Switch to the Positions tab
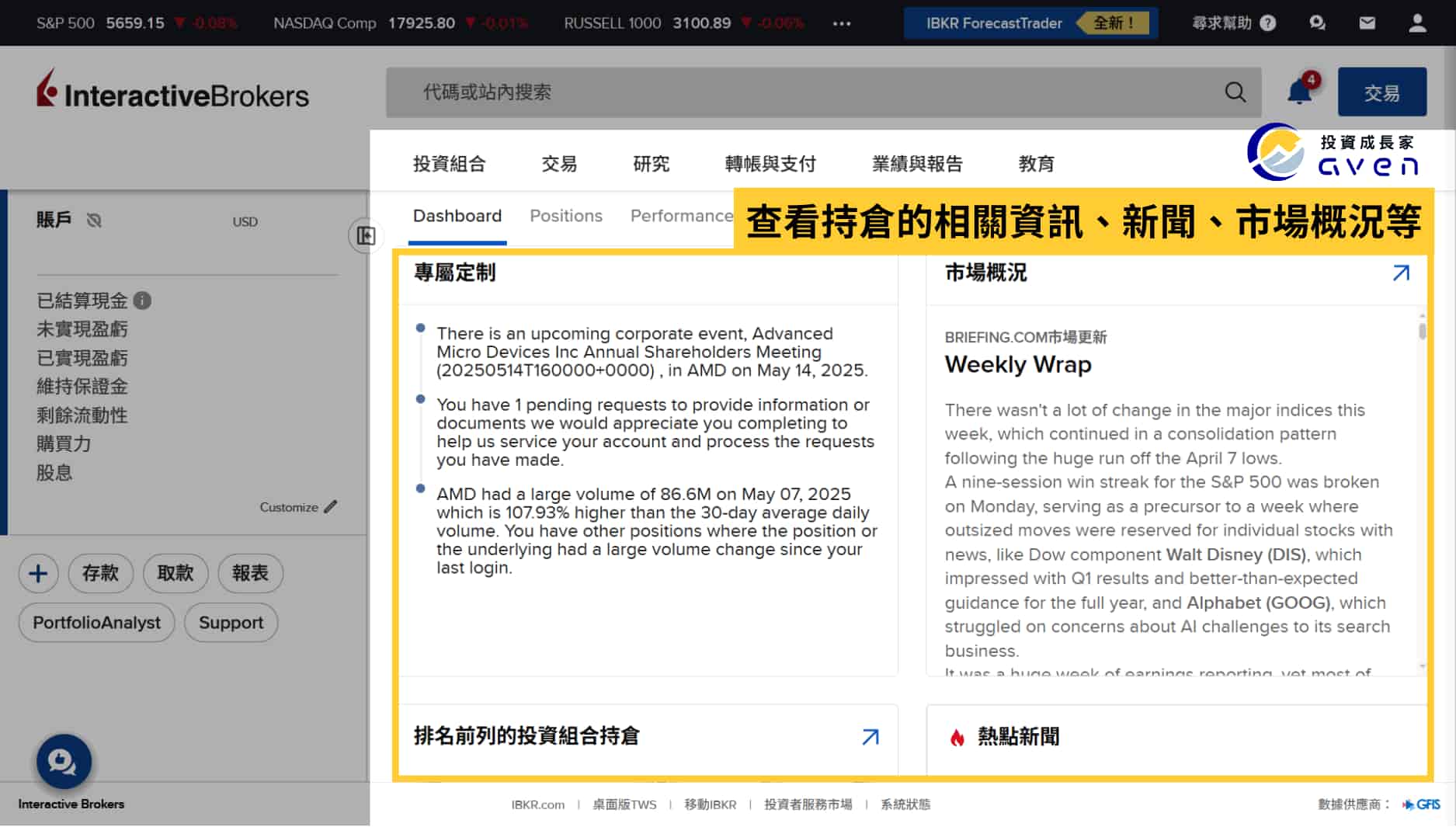 566,216
